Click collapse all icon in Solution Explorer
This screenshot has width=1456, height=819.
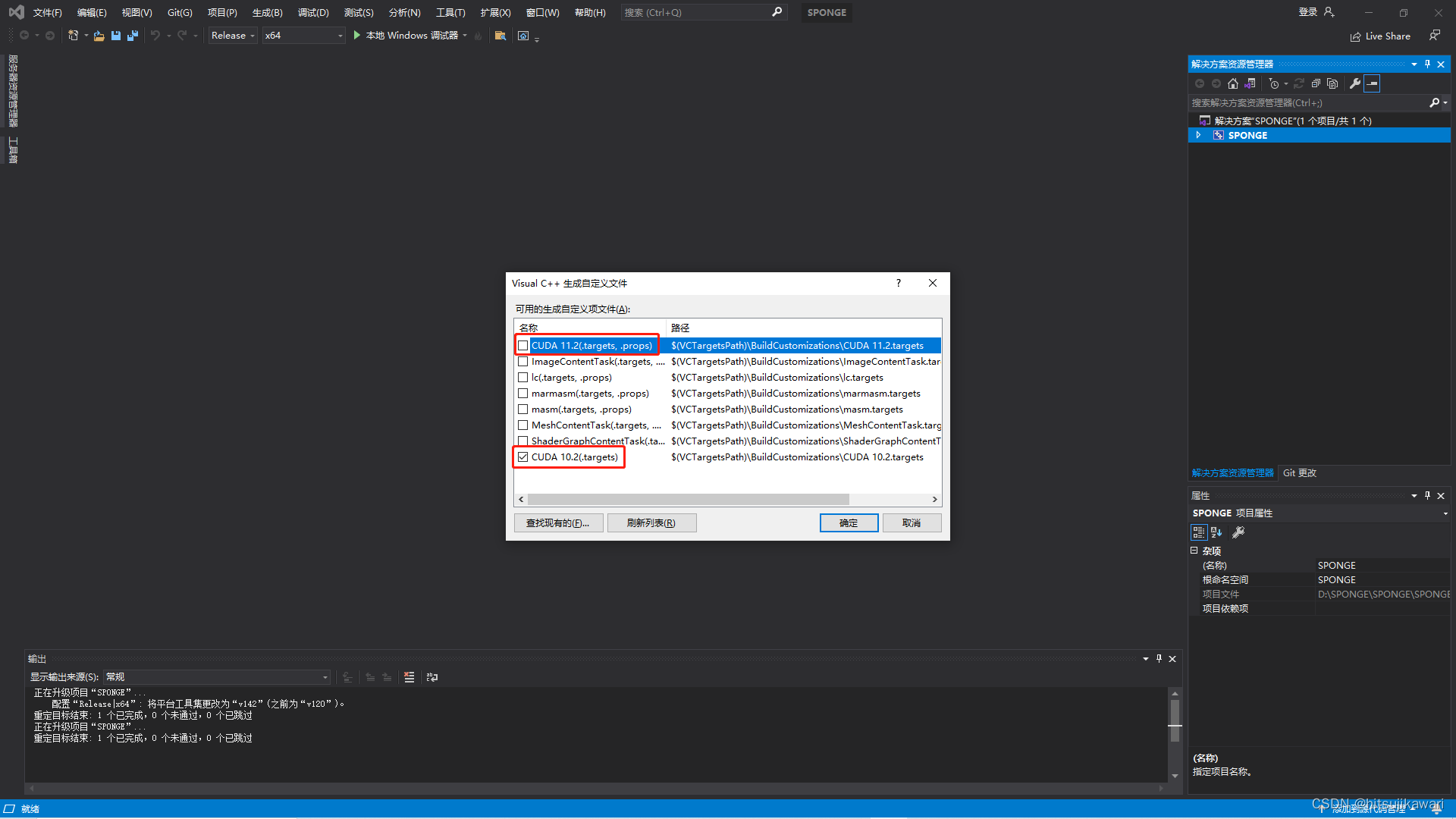(x=1316, y=83)
